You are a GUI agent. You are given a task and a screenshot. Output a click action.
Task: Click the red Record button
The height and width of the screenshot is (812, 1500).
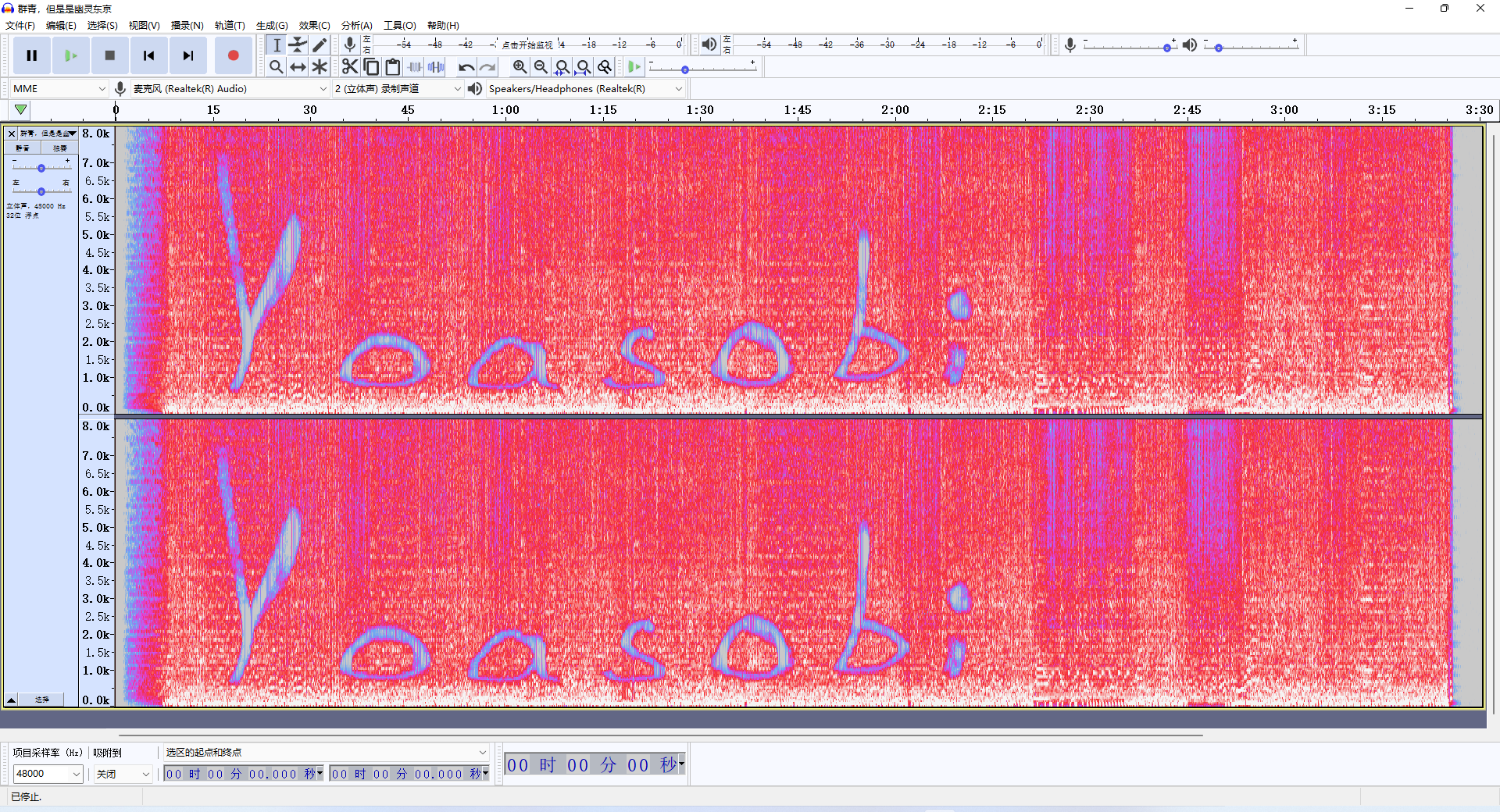pos(233,55)
